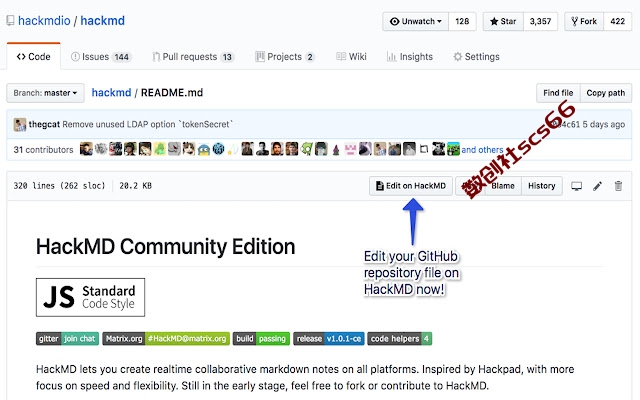Image resolution: width=640 pixels, height=400 pixels.
Task: Click the 20.2 KB file size text
Action: coord(136,186)
